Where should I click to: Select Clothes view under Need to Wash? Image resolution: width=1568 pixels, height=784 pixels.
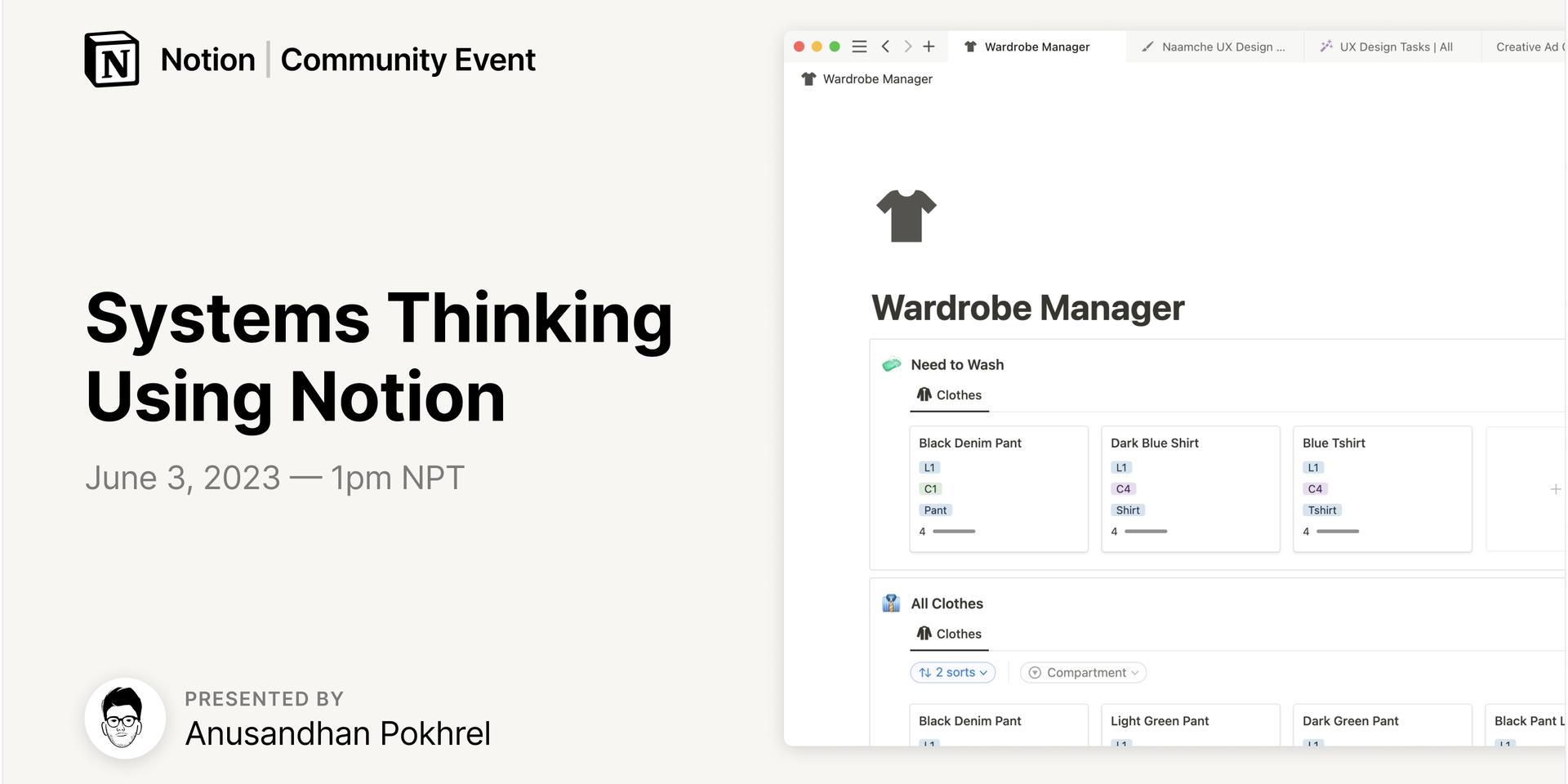(949, 395)
